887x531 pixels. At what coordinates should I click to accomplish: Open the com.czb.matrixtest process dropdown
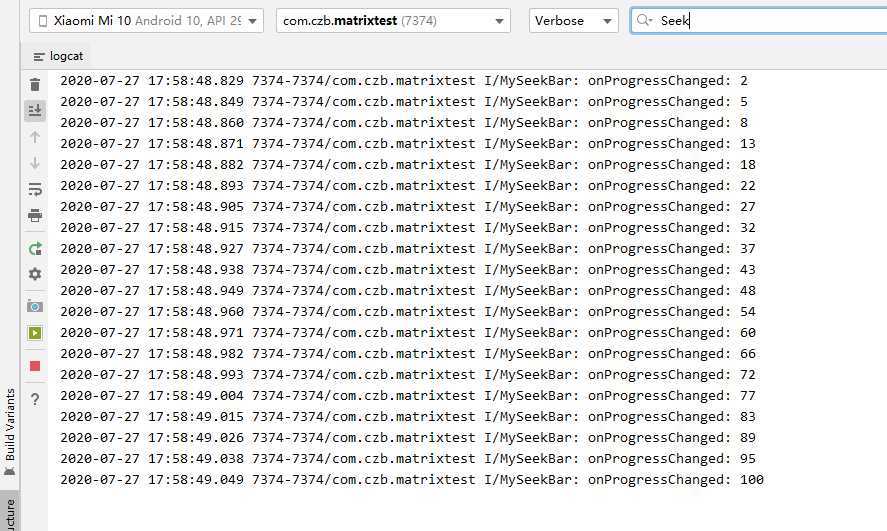[x=393, y=21]
